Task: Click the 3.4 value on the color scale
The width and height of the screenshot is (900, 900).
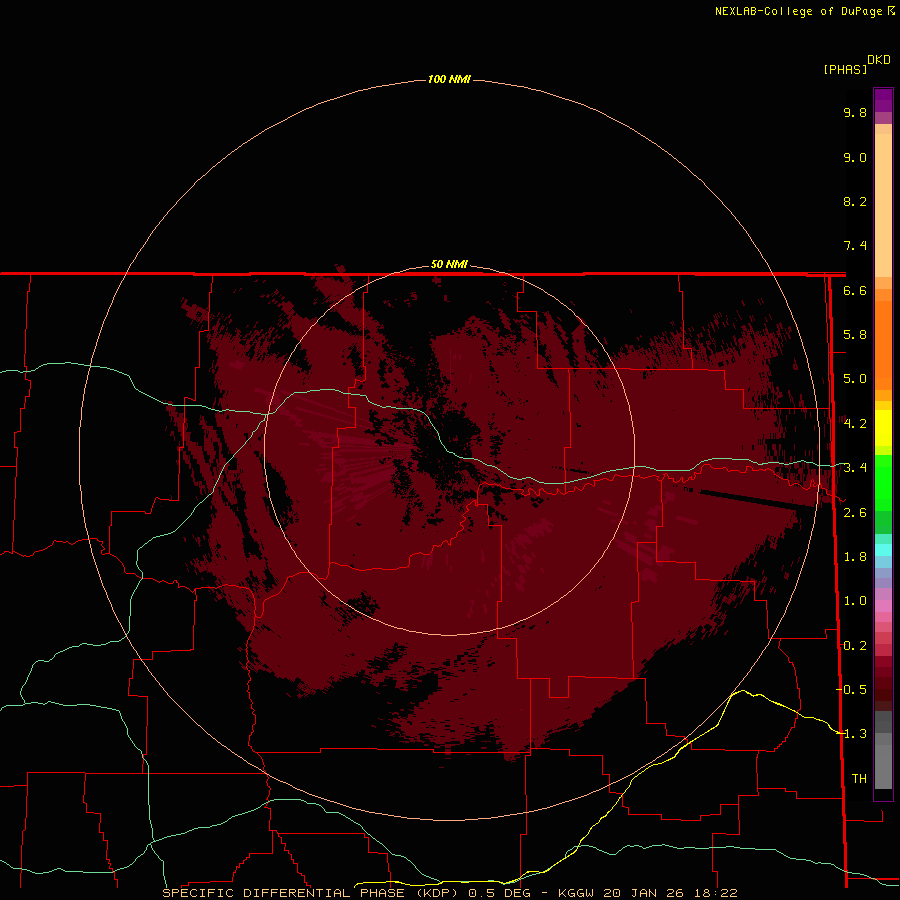Action: tap(855, 468)
